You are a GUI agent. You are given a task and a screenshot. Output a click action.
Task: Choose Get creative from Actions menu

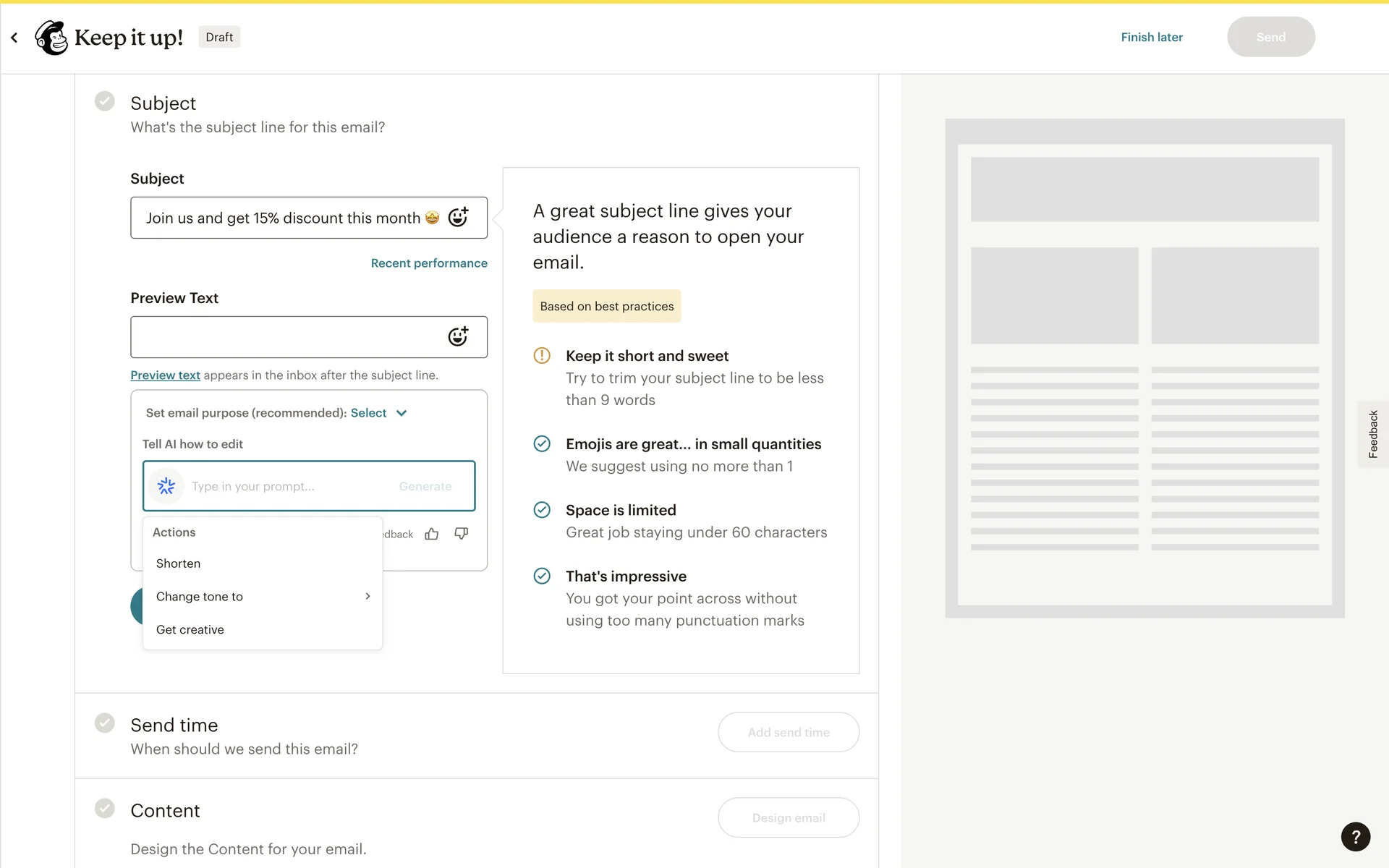pyautogui.click(x=190, y=629)
